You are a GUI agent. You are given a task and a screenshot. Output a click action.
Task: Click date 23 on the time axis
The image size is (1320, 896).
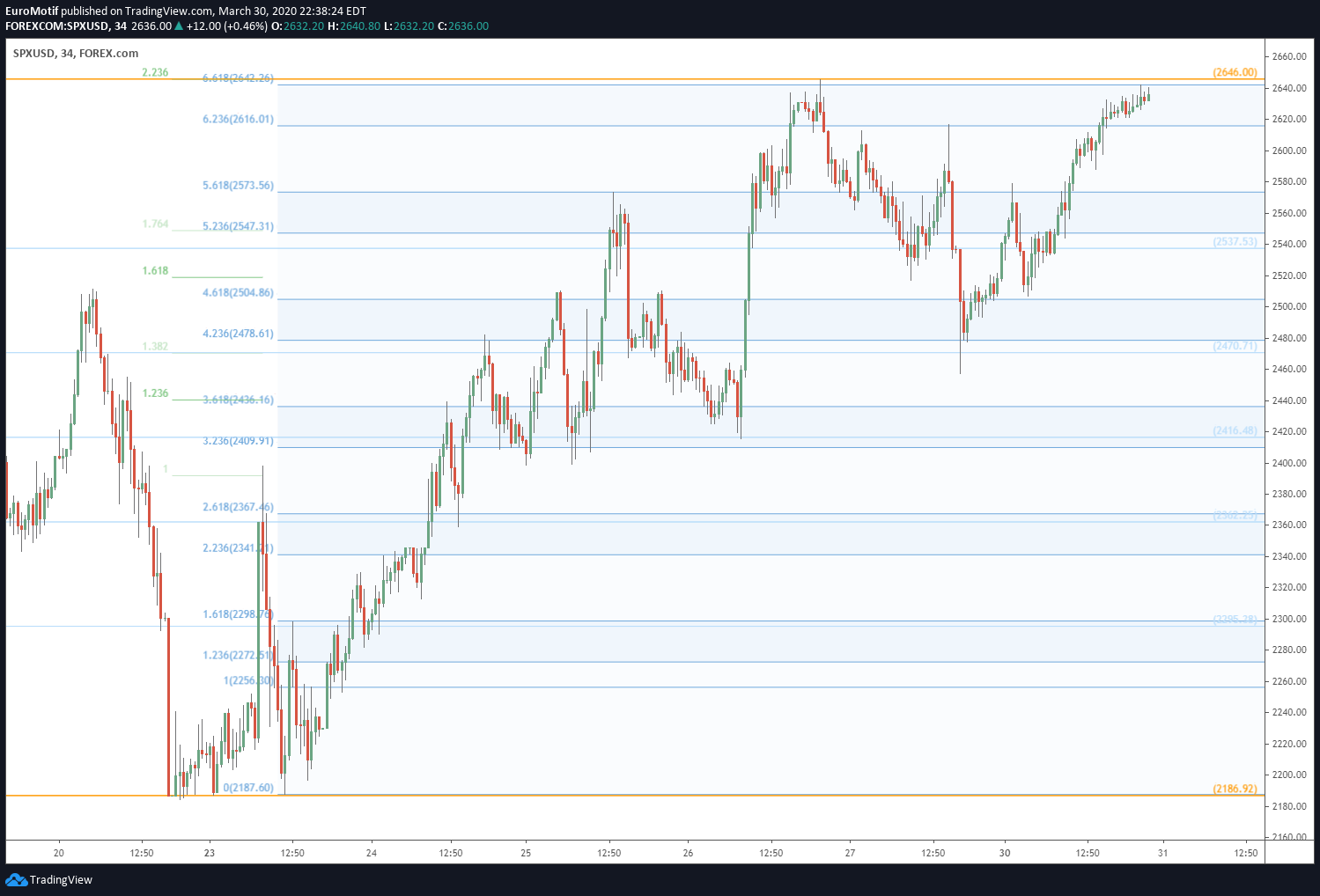point(209,853)
